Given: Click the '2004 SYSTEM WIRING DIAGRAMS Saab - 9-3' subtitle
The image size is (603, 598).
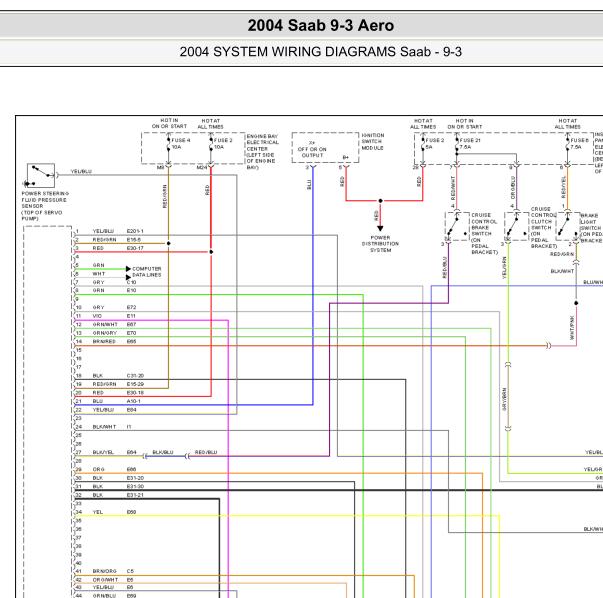Looking at the screenshot, I should [321, 52].
